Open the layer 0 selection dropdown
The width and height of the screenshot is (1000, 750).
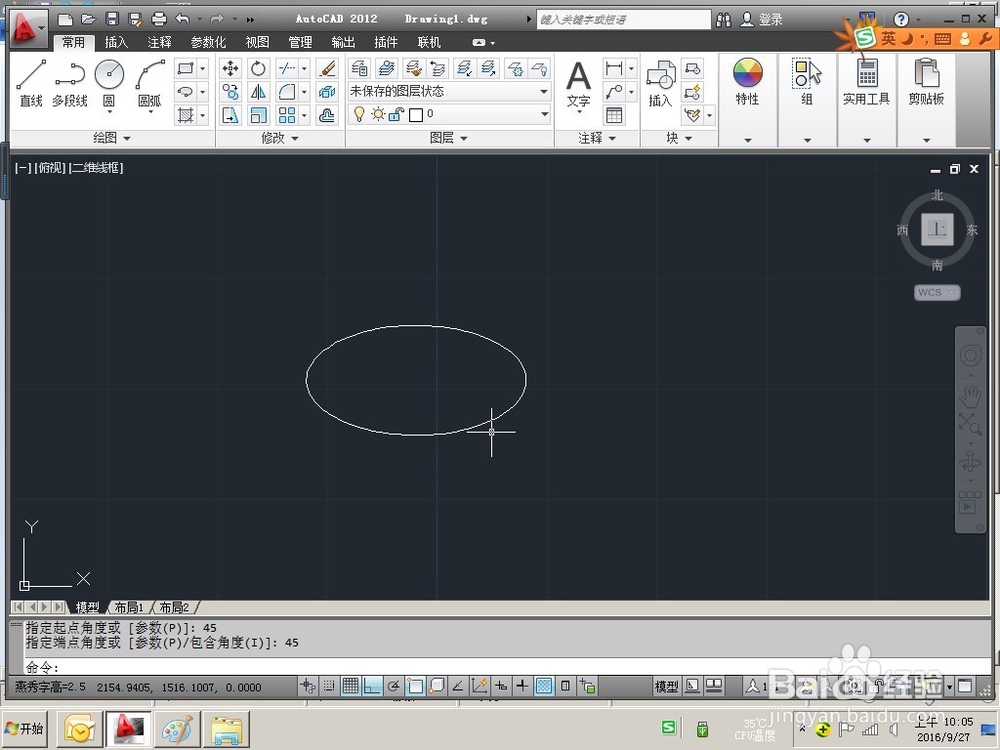pyautogui.click(x=450, y=115)
